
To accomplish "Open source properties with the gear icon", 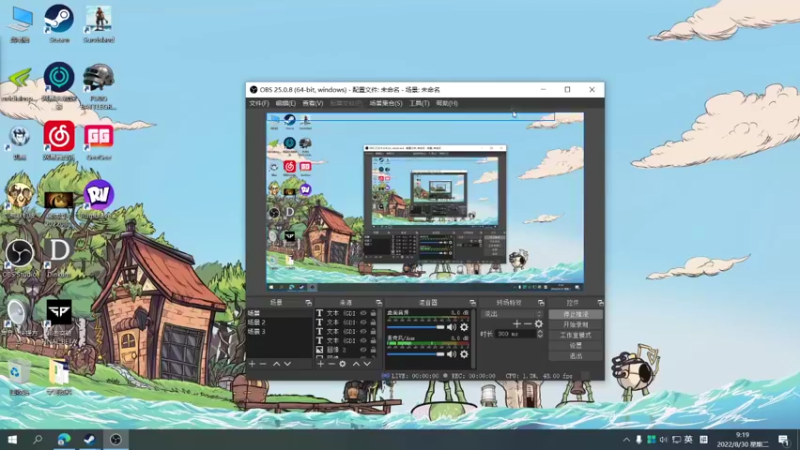I will (342, 364).
